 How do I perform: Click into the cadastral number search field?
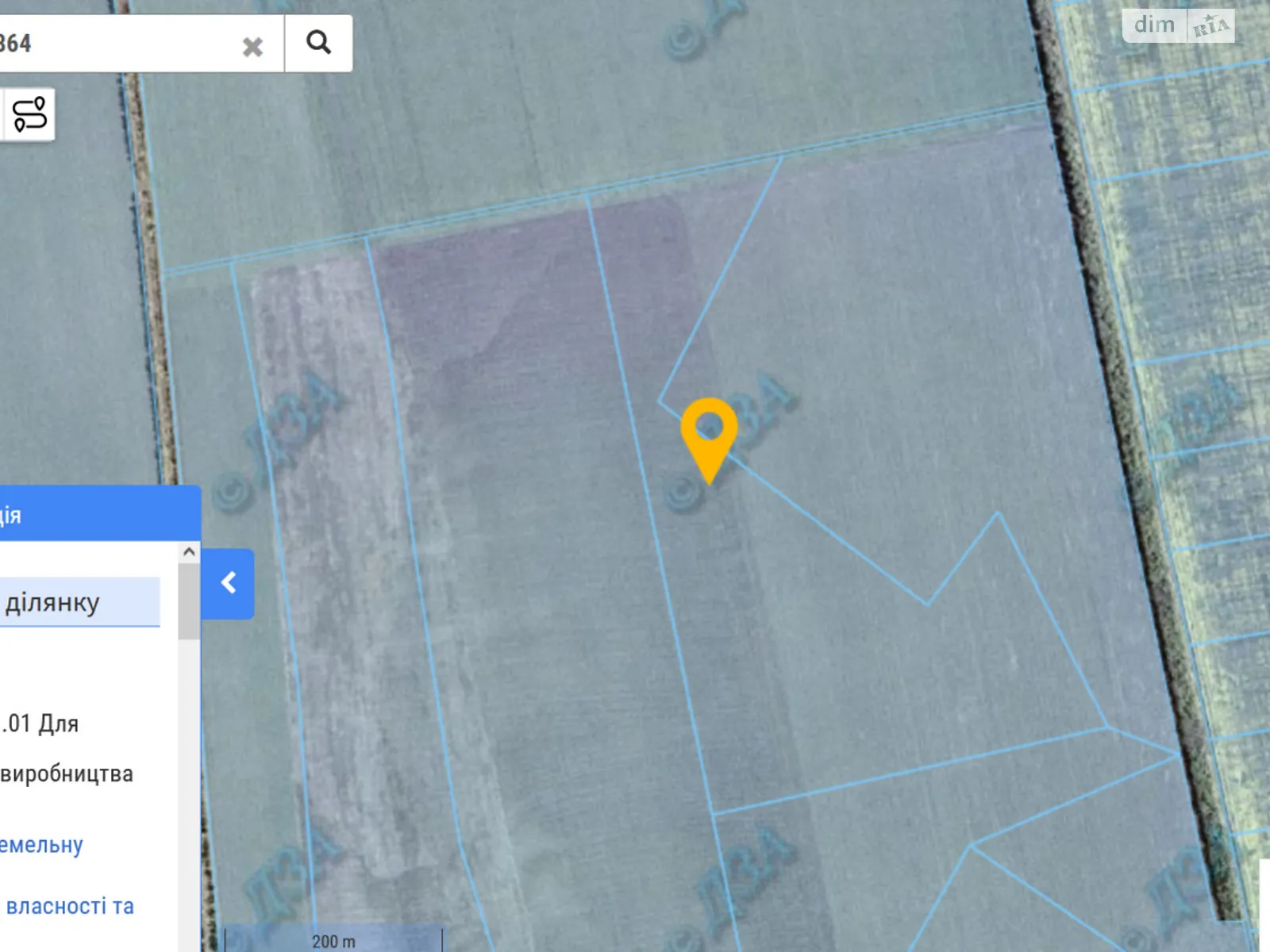119,43
